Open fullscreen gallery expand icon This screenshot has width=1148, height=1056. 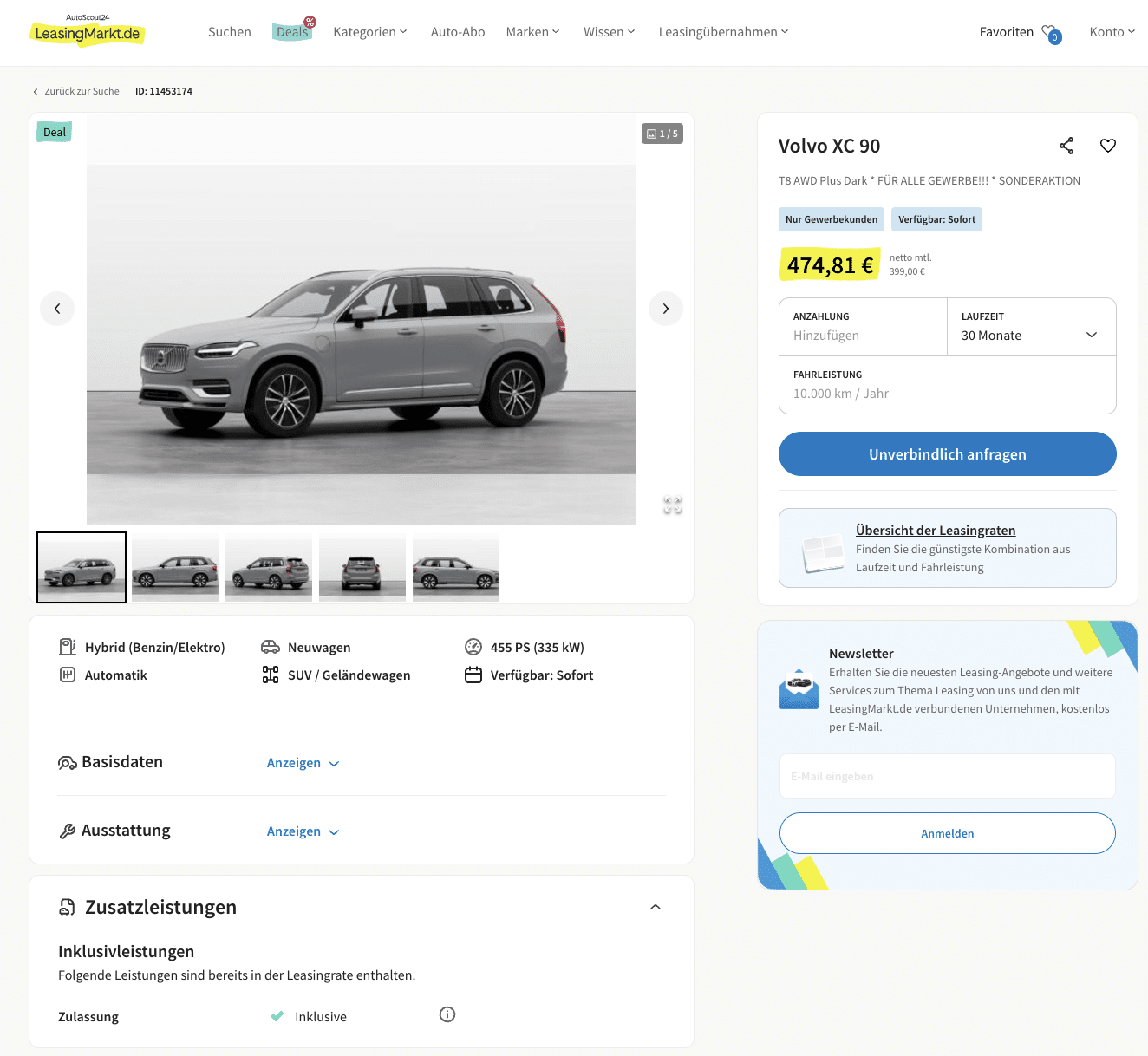coord(673,505)
